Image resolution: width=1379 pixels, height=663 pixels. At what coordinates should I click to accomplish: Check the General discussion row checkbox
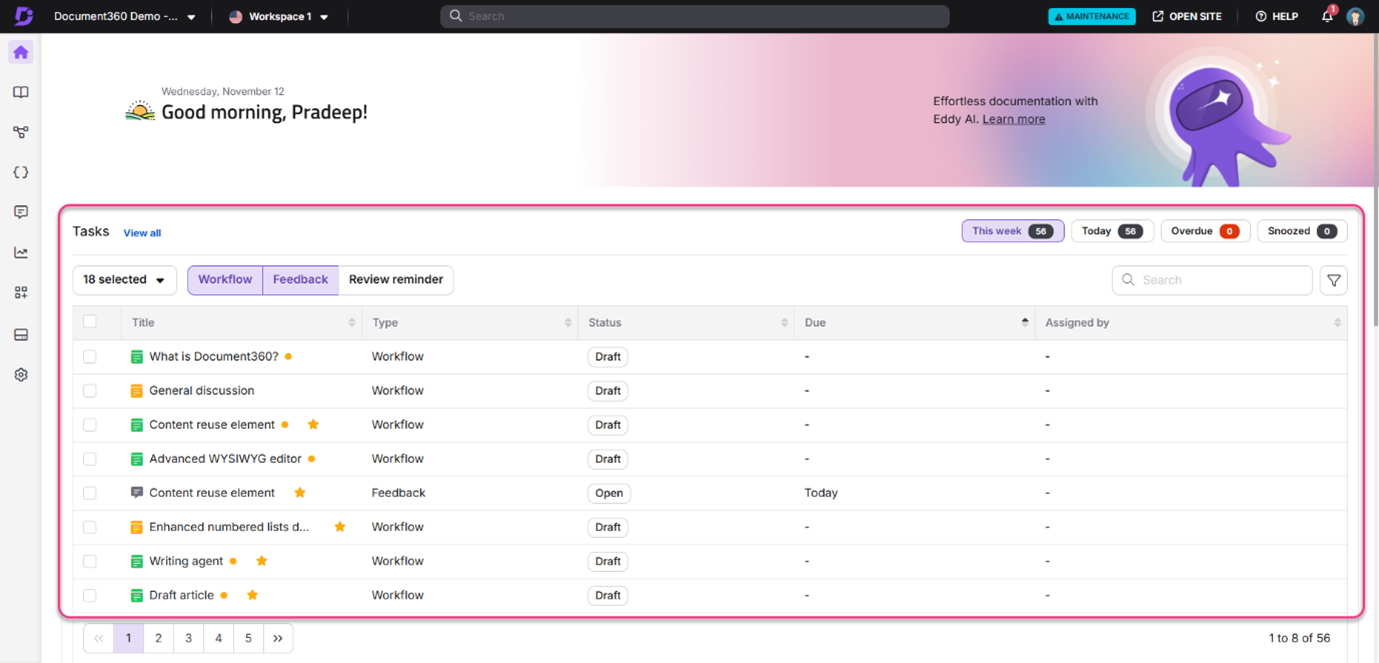click(90, 390)
